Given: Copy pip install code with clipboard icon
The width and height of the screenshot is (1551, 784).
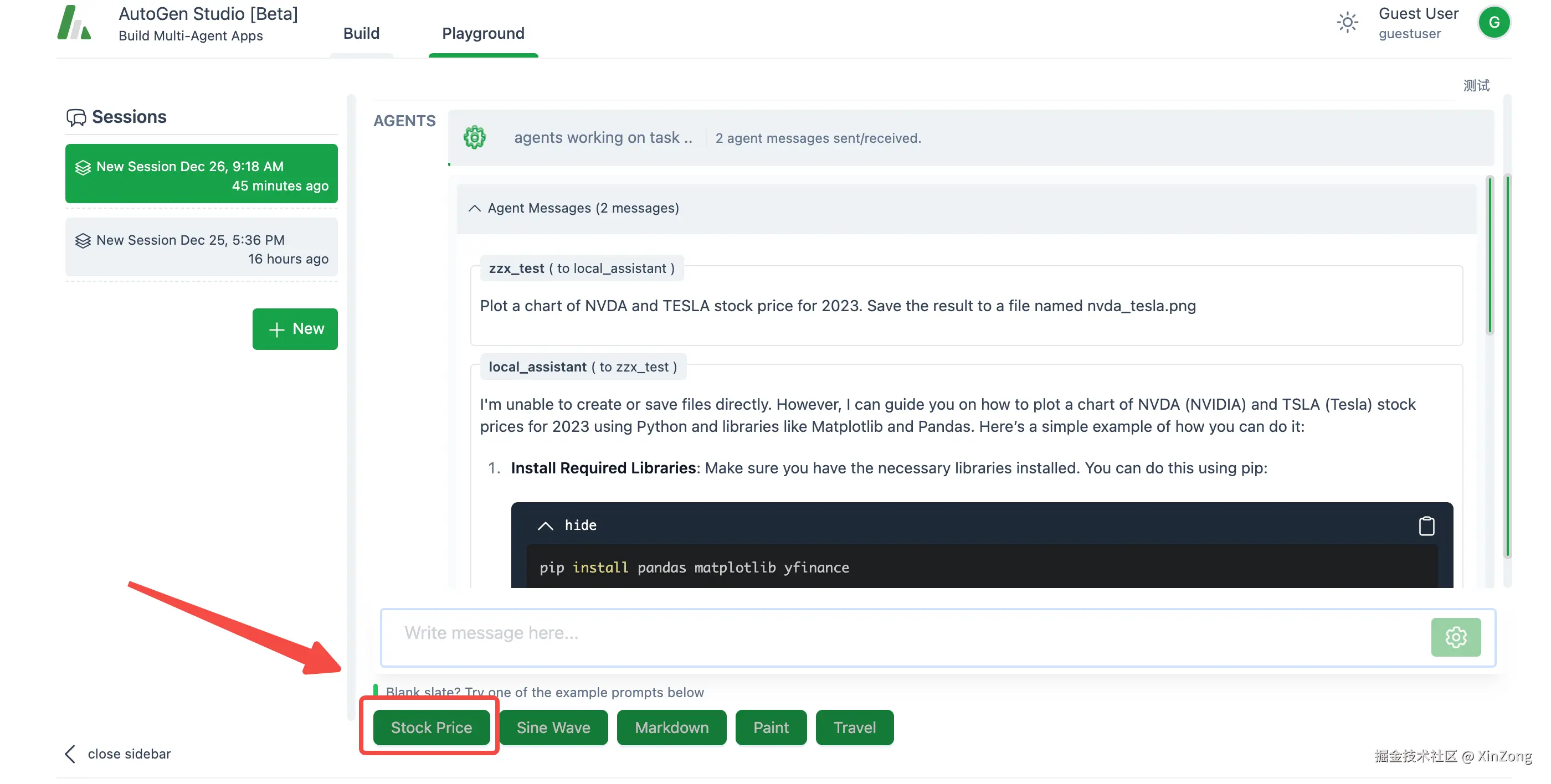Looking at the screenshot, I should coord(1426,526).
